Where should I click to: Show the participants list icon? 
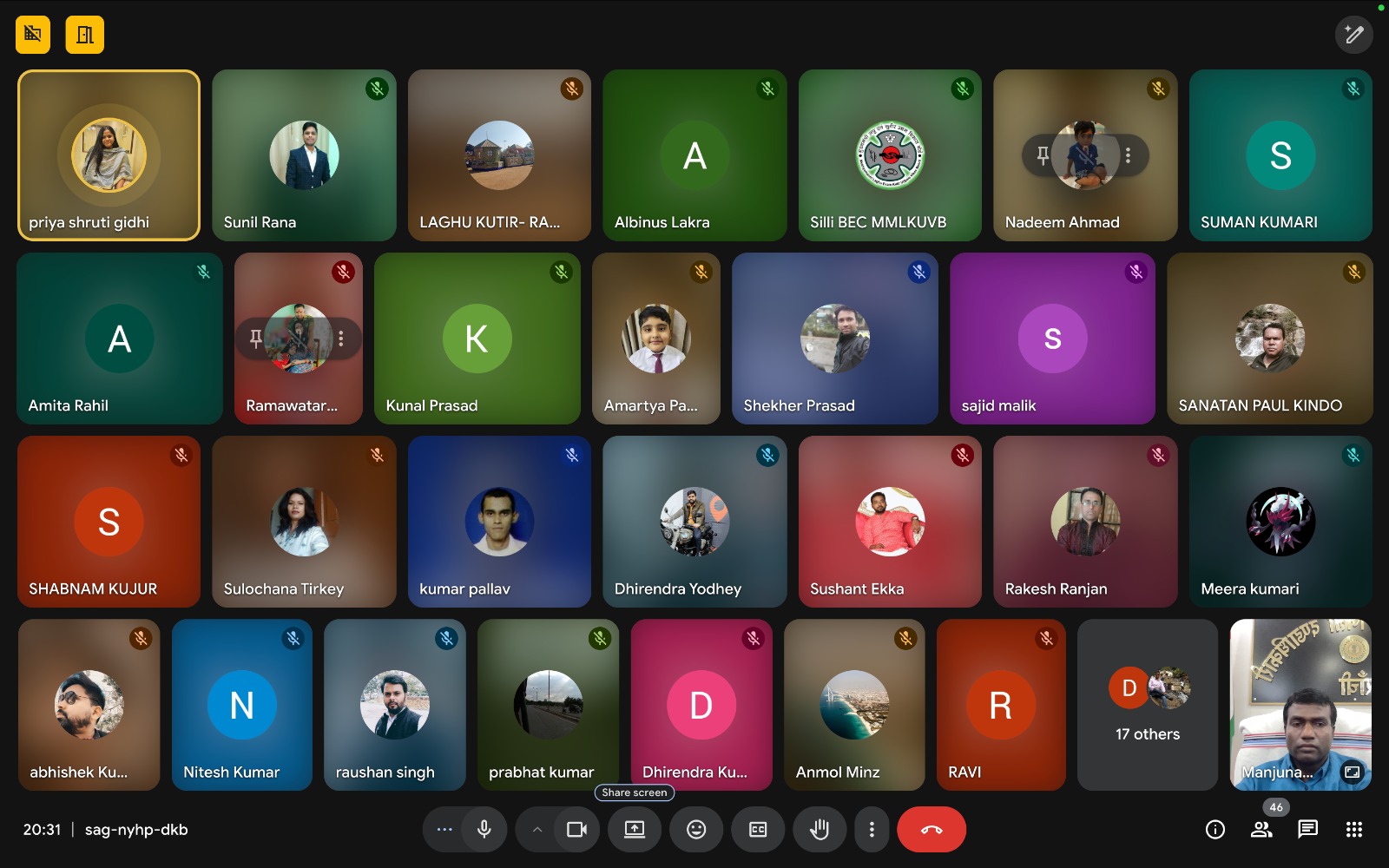pyautogui.click(x=1261, y=830)
